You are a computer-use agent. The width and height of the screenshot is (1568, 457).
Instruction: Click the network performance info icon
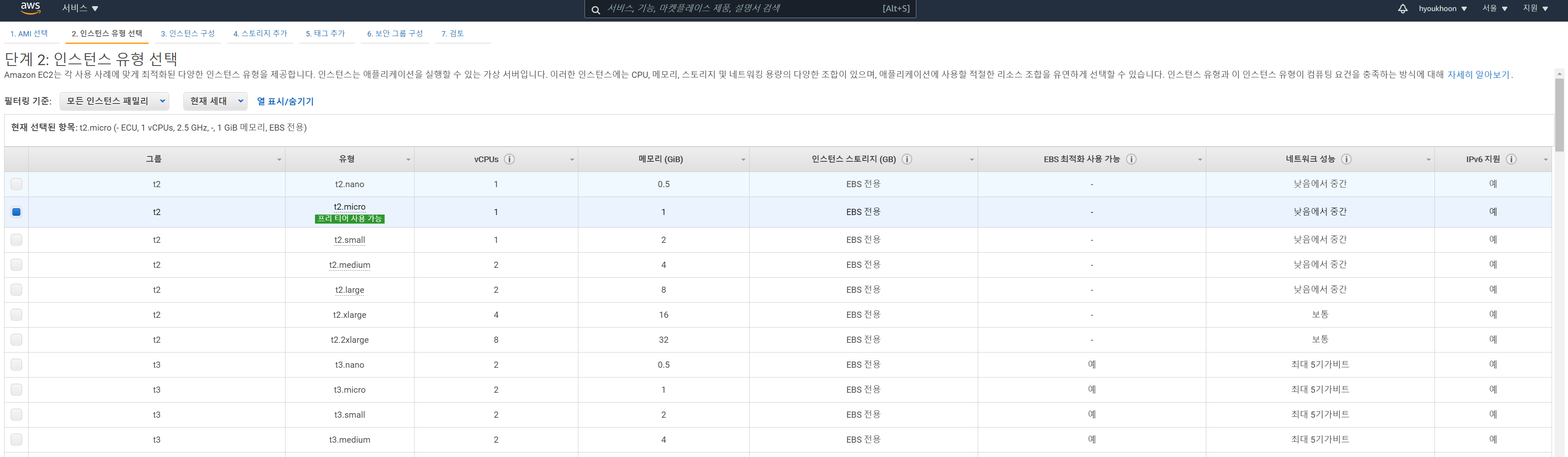(x=1346, y=159)
